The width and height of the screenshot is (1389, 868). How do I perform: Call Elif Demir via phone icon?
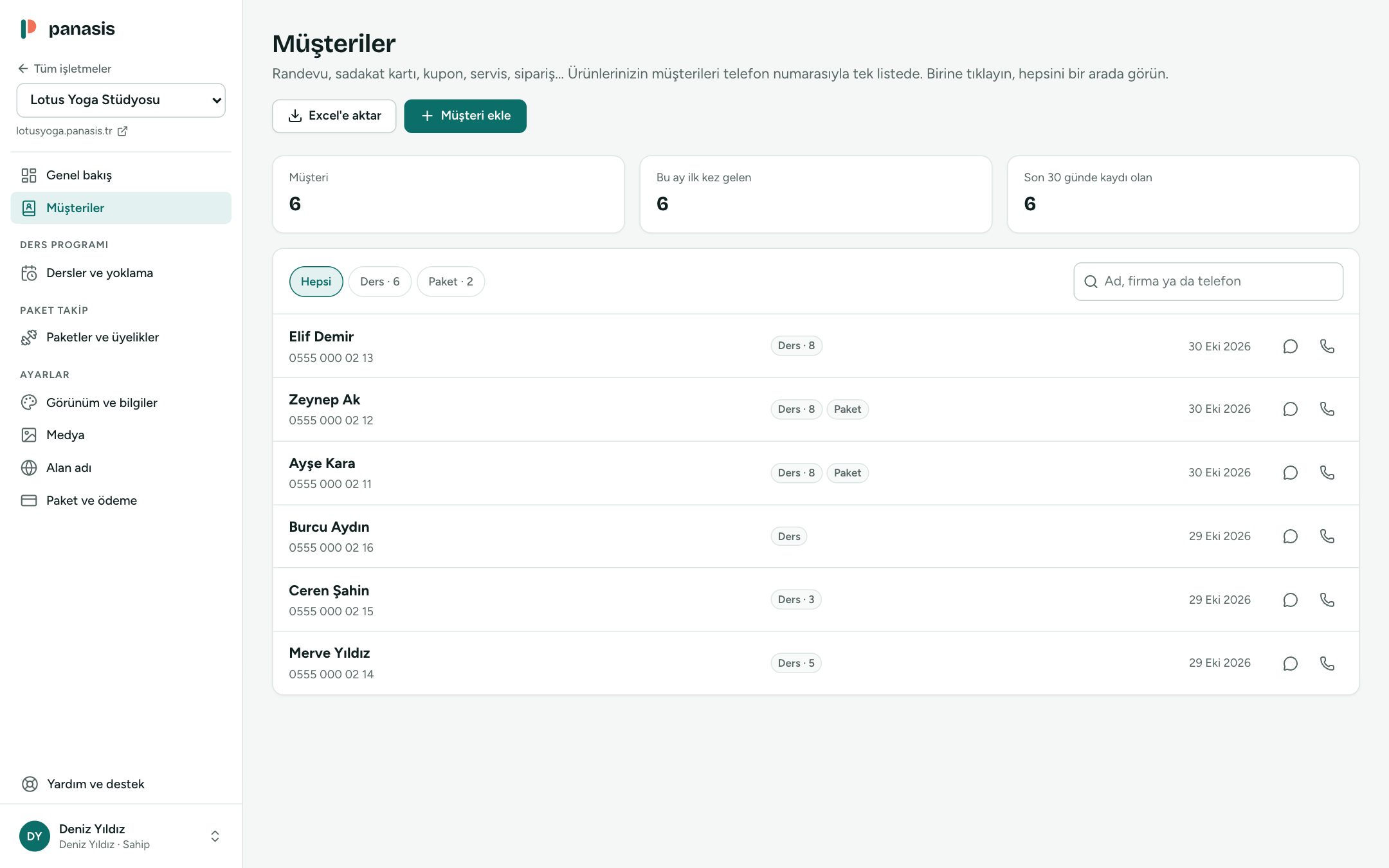[x=1327, y=346]
